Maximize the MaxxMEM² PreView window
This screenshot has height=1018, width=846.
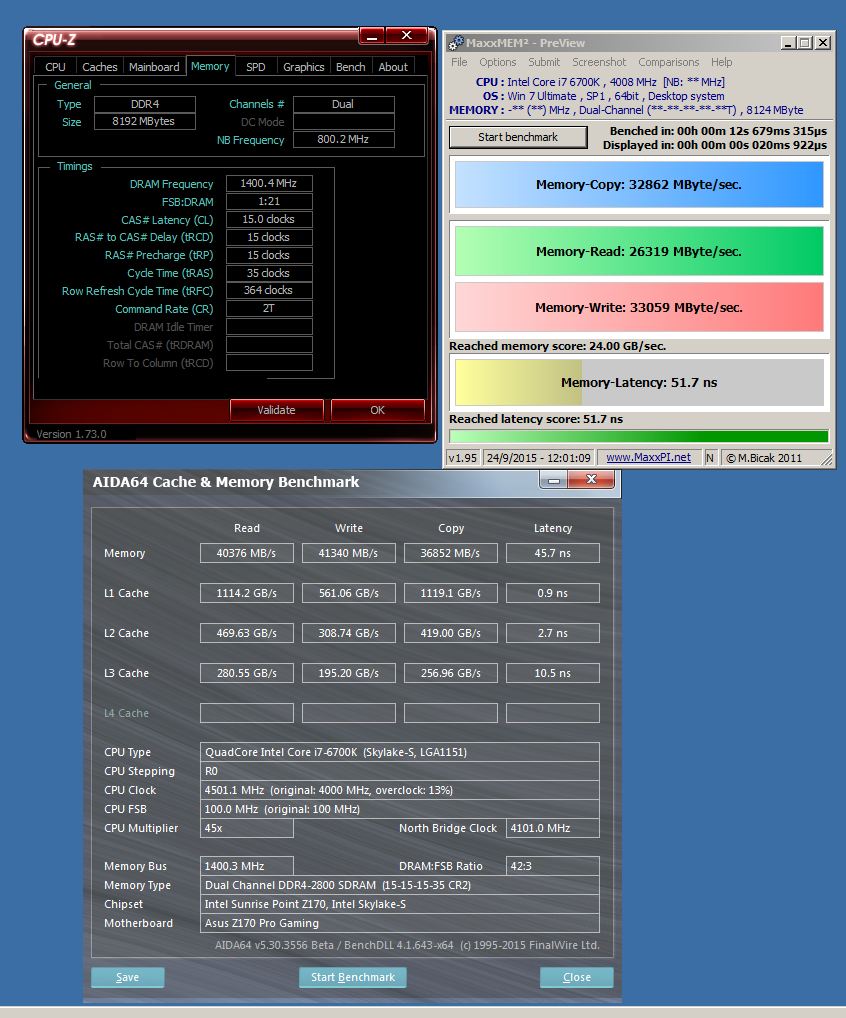point(804,43)
